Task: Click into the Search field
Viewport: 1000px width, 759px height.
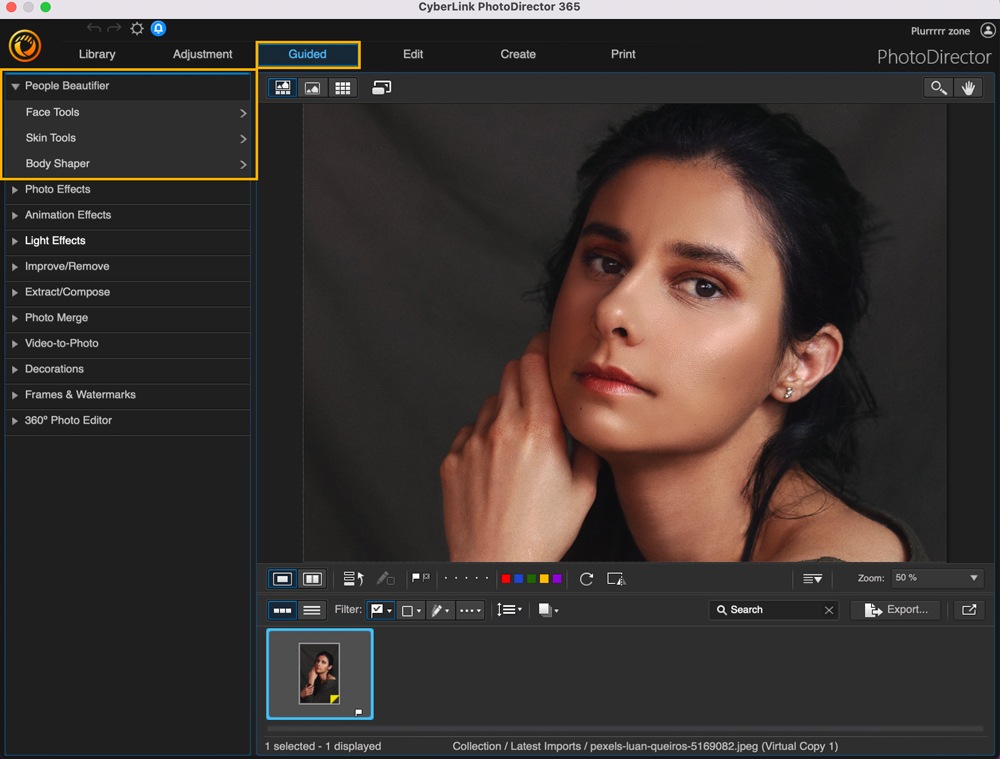Action: [x=773, y=610]
